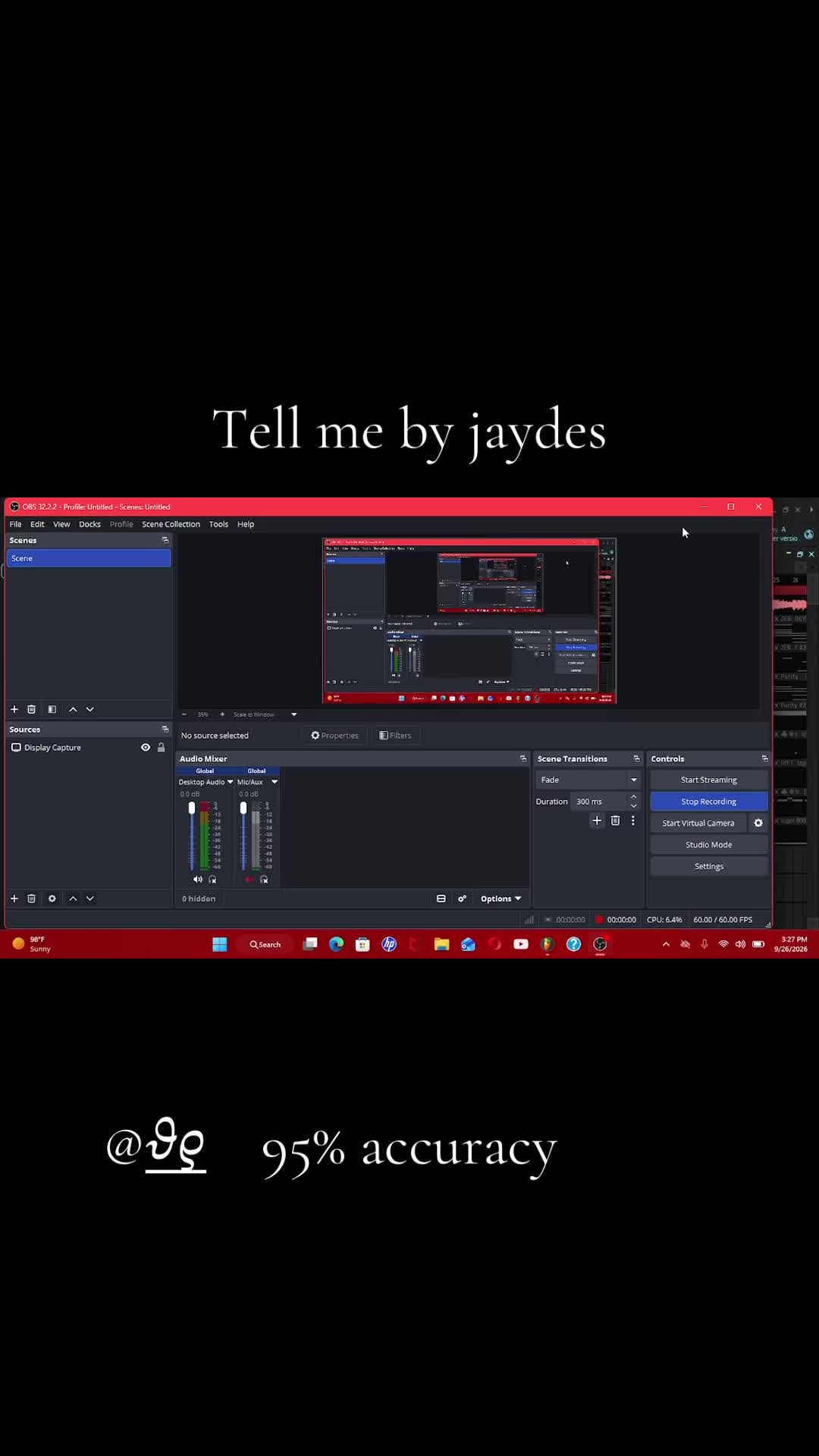Remove the selected scene using Scenes trash icon
The width and height of the screenshot is (819, 1456).
click(x=32, y=709)
